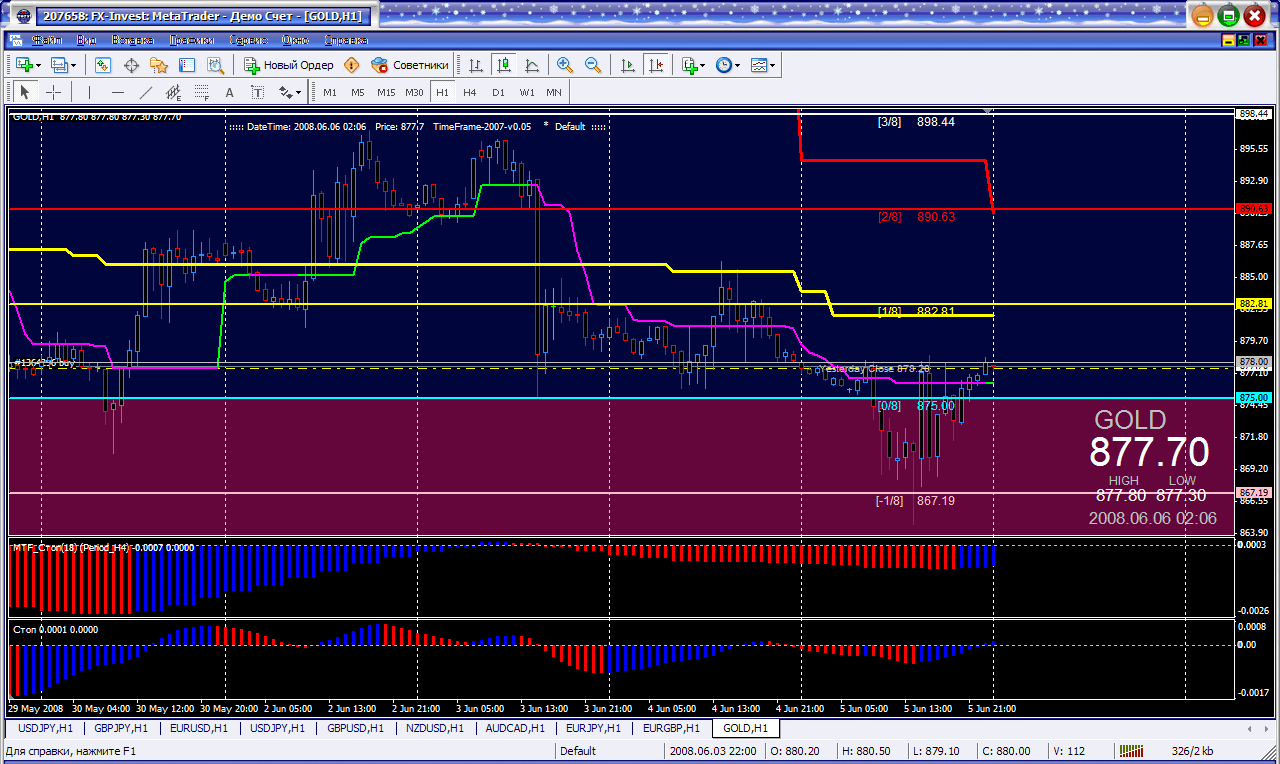The height and width of the screenshot is (764, 1280).
Task: Select the M1 timeframe button
Action: 330,92
